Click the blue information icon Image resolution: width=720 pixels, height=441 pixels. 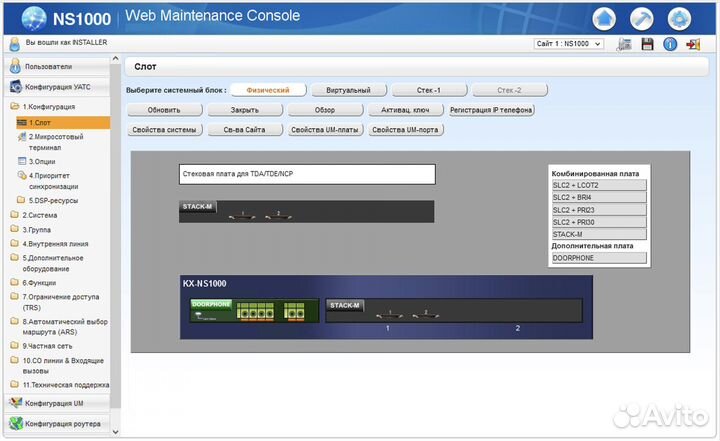coord(670,44)
